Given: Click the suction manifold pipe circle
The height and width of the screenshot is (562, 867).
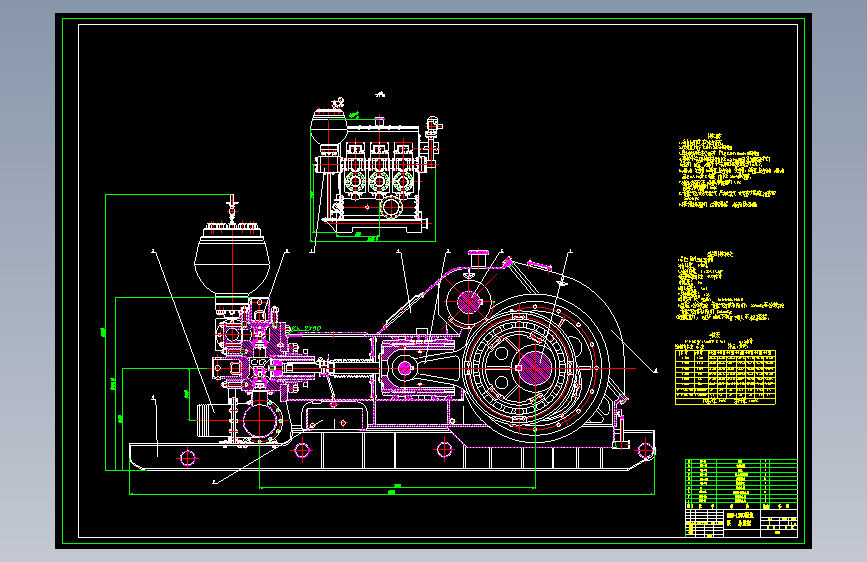Looking at the screenshot, I should pyautogui.click(x=260, y=421).
